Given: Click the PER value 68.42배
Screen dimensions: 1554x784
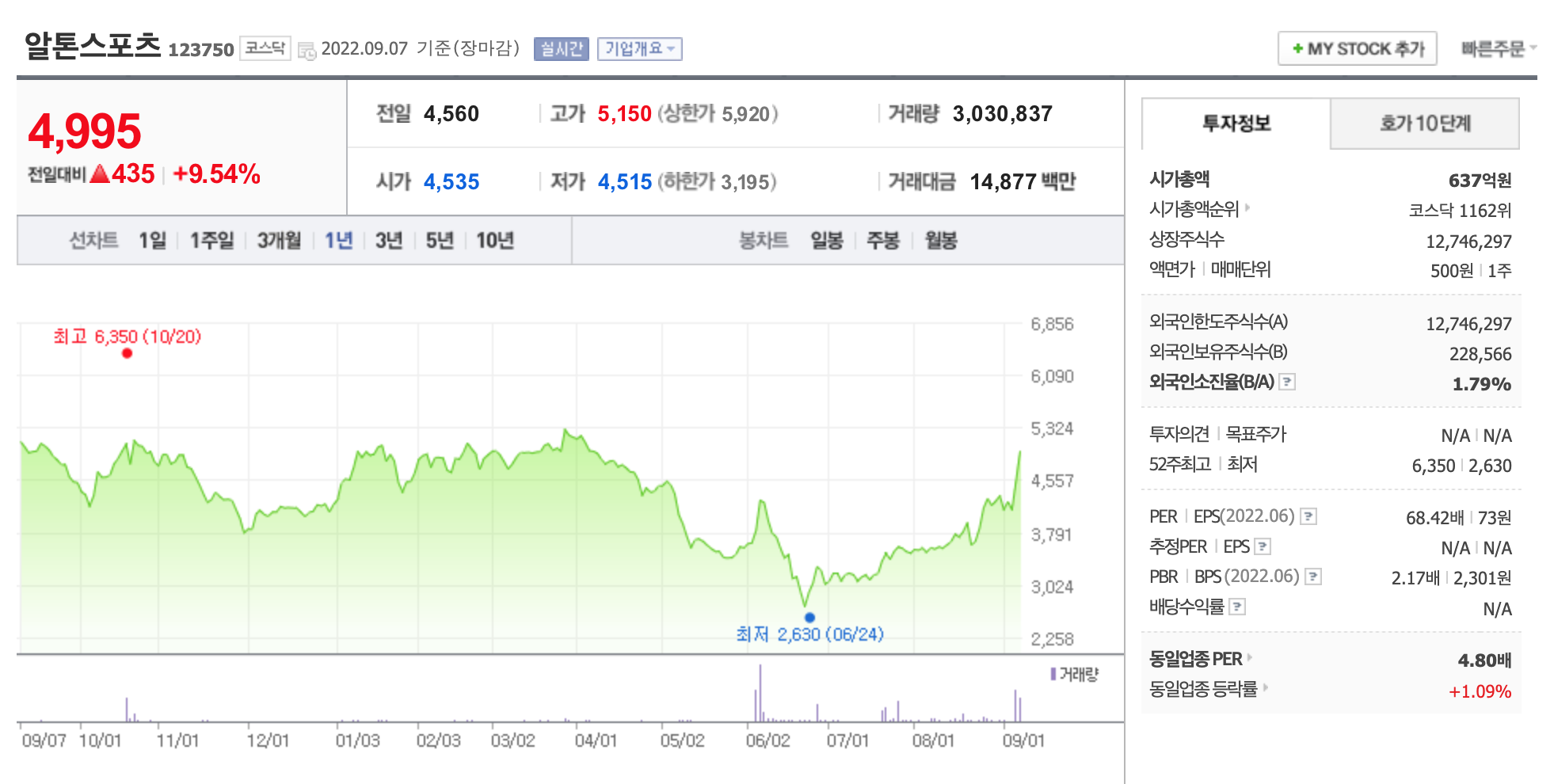Looking at the screenshot, I should (1434, 518).
